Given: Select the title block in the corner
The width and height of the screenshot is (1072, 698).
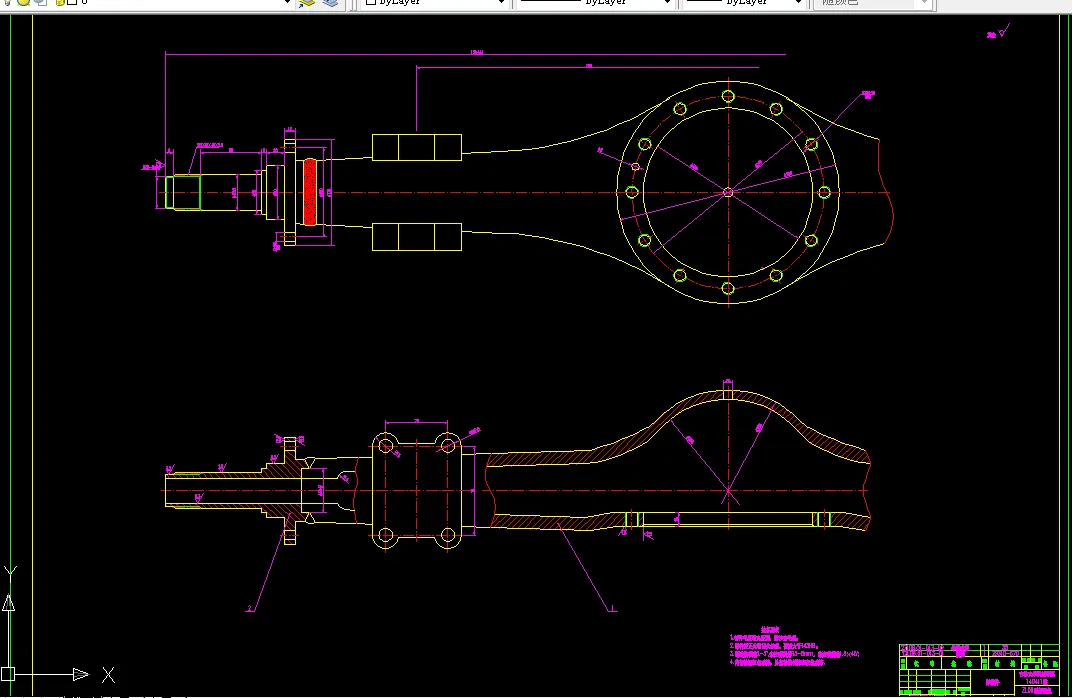Looking at the screenshot, I should click(979, 669).
